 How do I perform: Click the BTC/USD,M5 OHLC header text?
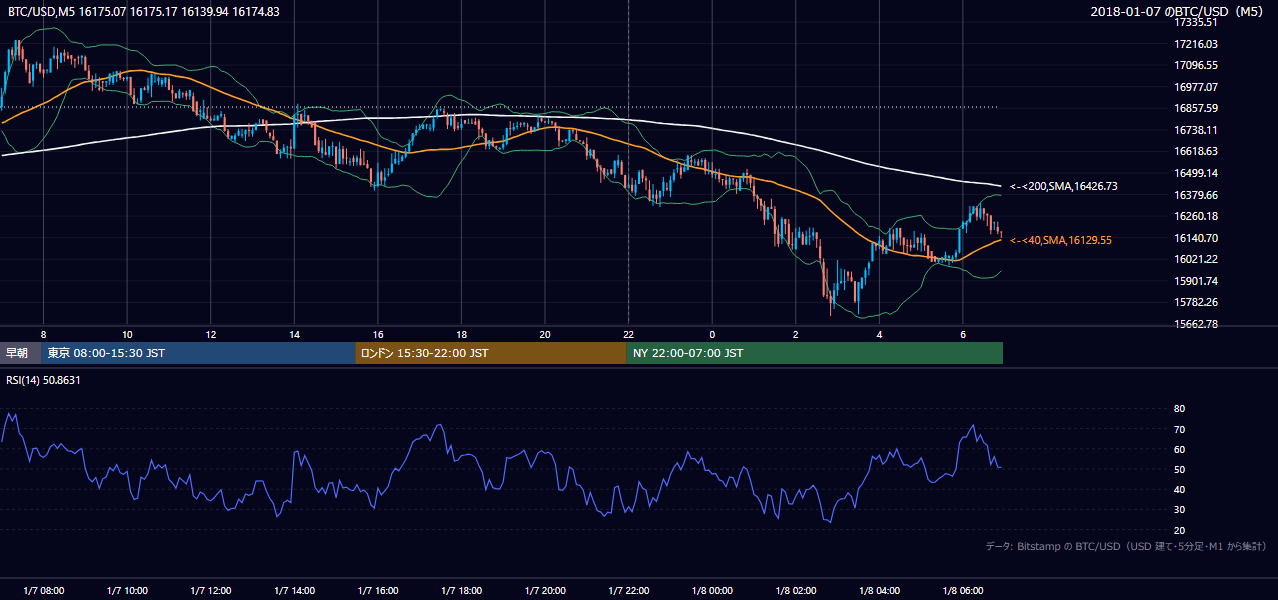pyautogui.click(x=144, y=12)
